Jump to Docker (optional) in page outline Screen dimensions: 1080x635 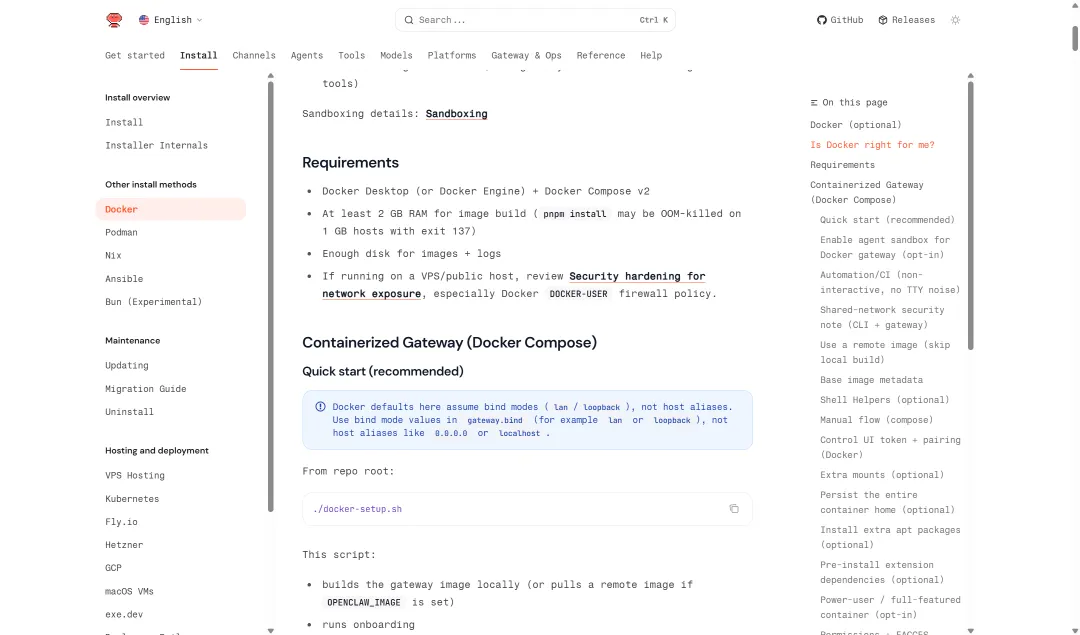[855, 125]
